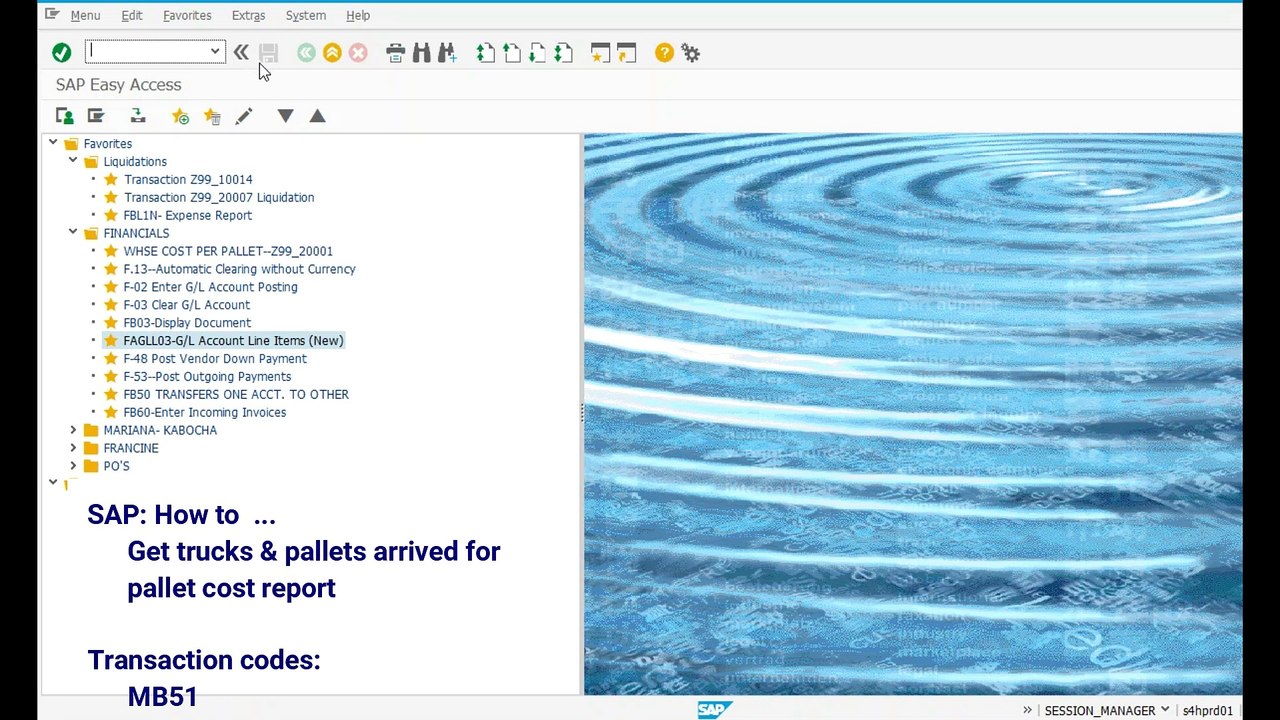The image size is (1280, 720).
Task: Expand the PO'S folder arrow
Action: 73,466
